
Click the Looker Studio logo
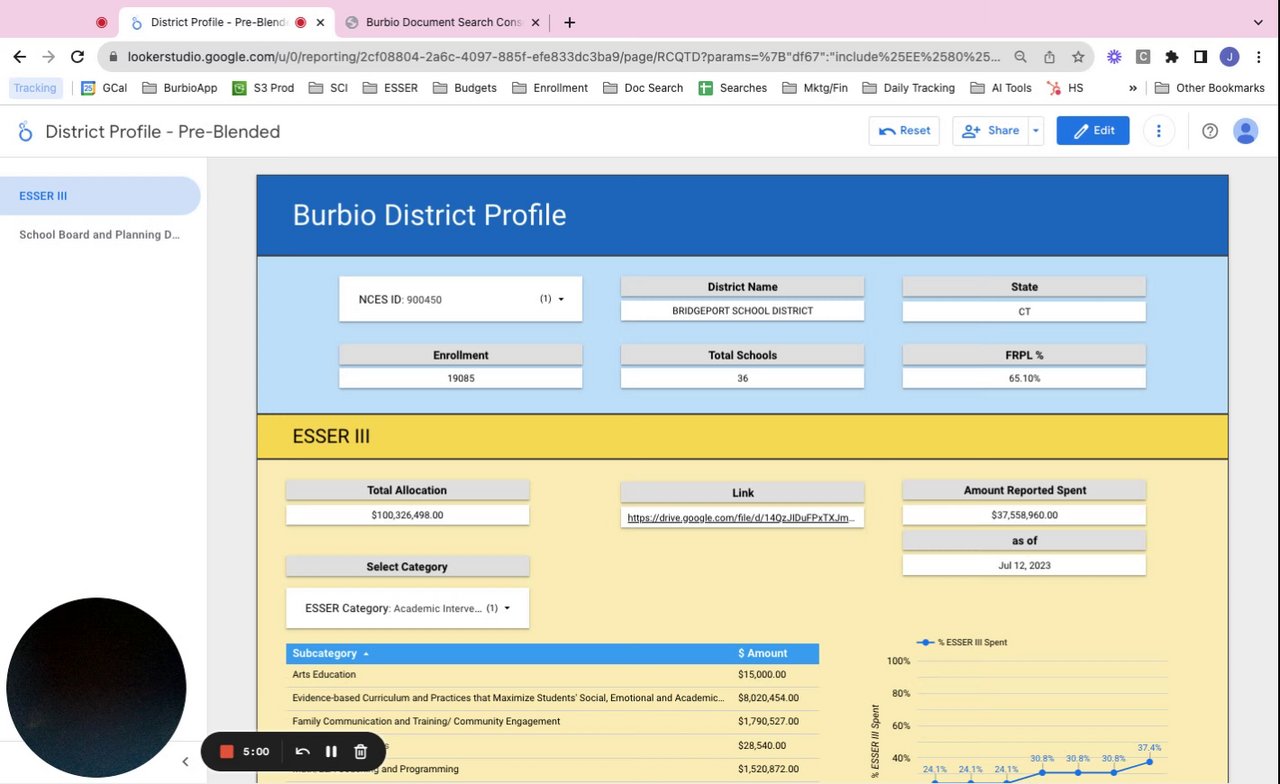point(25,131)
